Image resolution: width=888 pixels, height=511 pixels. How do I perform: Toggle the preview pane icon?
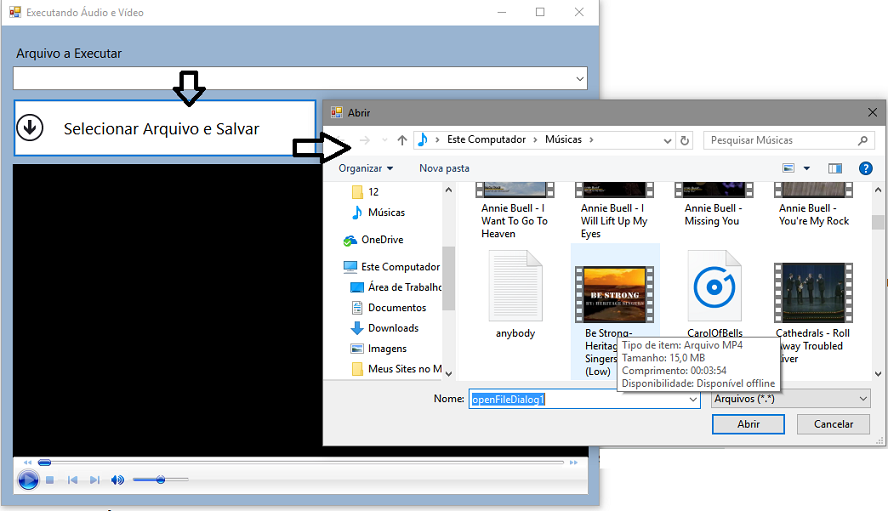tap(835, 168)
